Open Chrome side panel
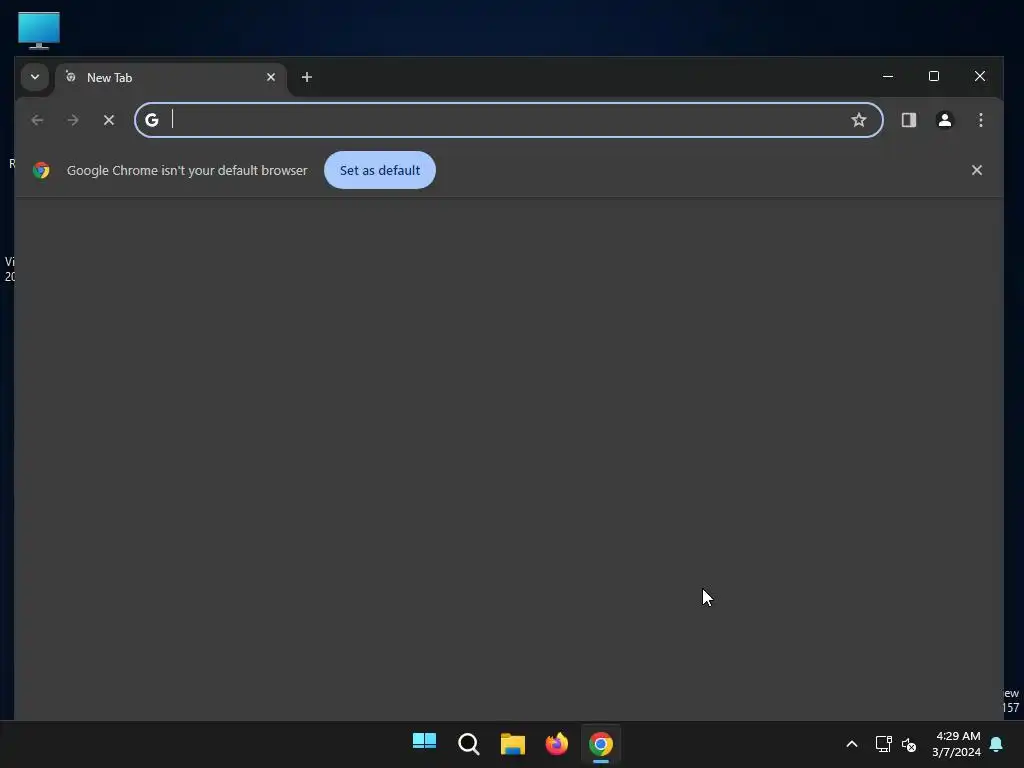 pyautogui.click(x=908, y=120)
